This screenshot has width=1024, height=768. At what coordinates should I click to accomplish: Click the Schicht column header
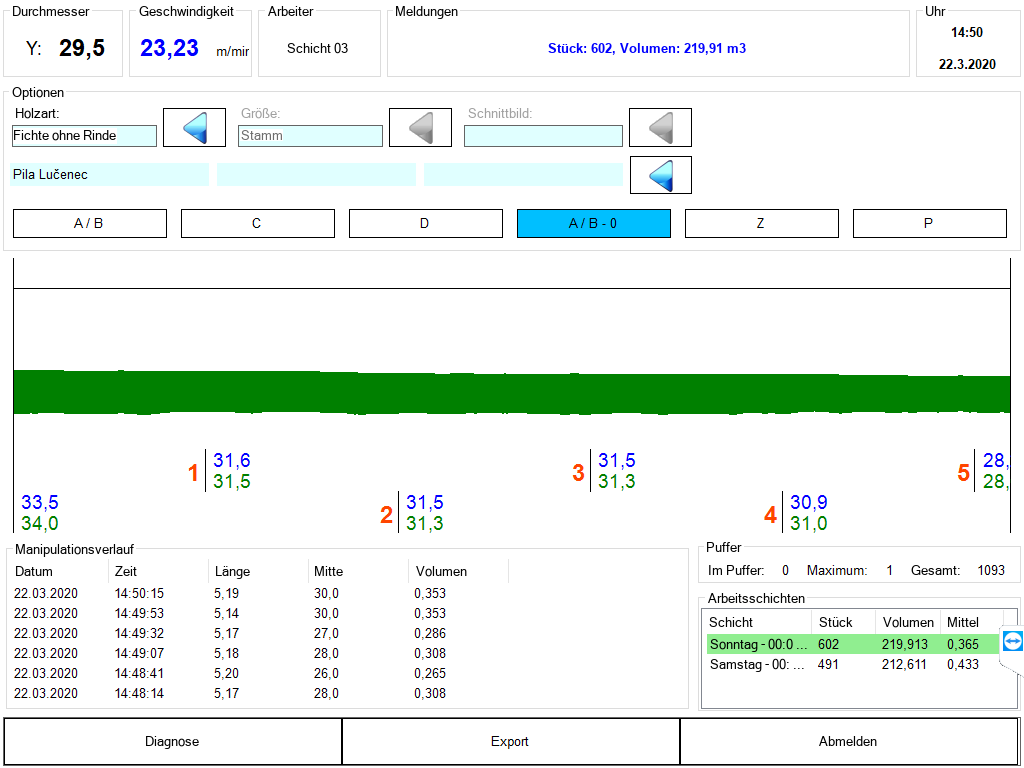coord(731,622)
